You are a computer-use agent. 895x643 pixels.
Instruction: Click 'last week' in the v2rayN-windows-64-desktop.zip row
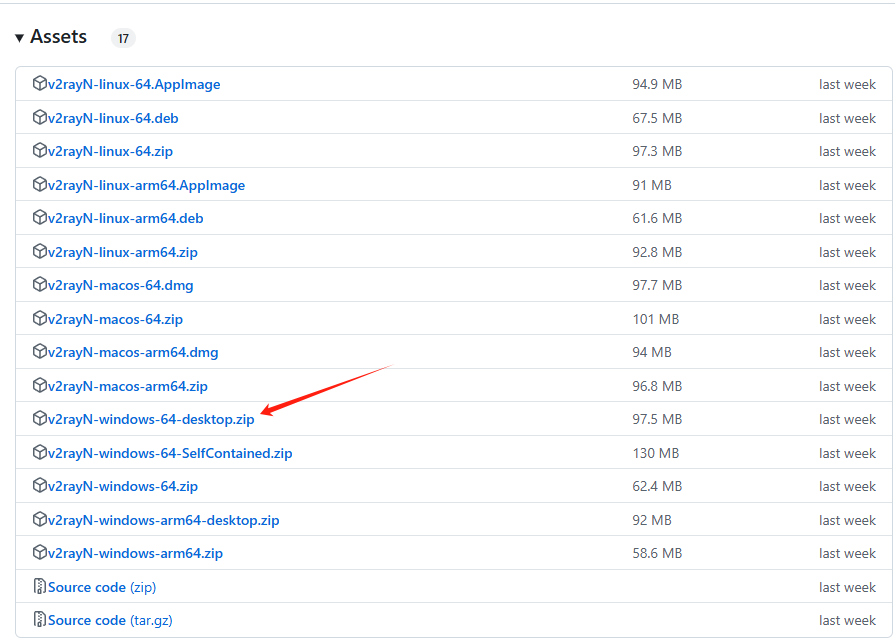pyautogui.click(x=847, y=419)
